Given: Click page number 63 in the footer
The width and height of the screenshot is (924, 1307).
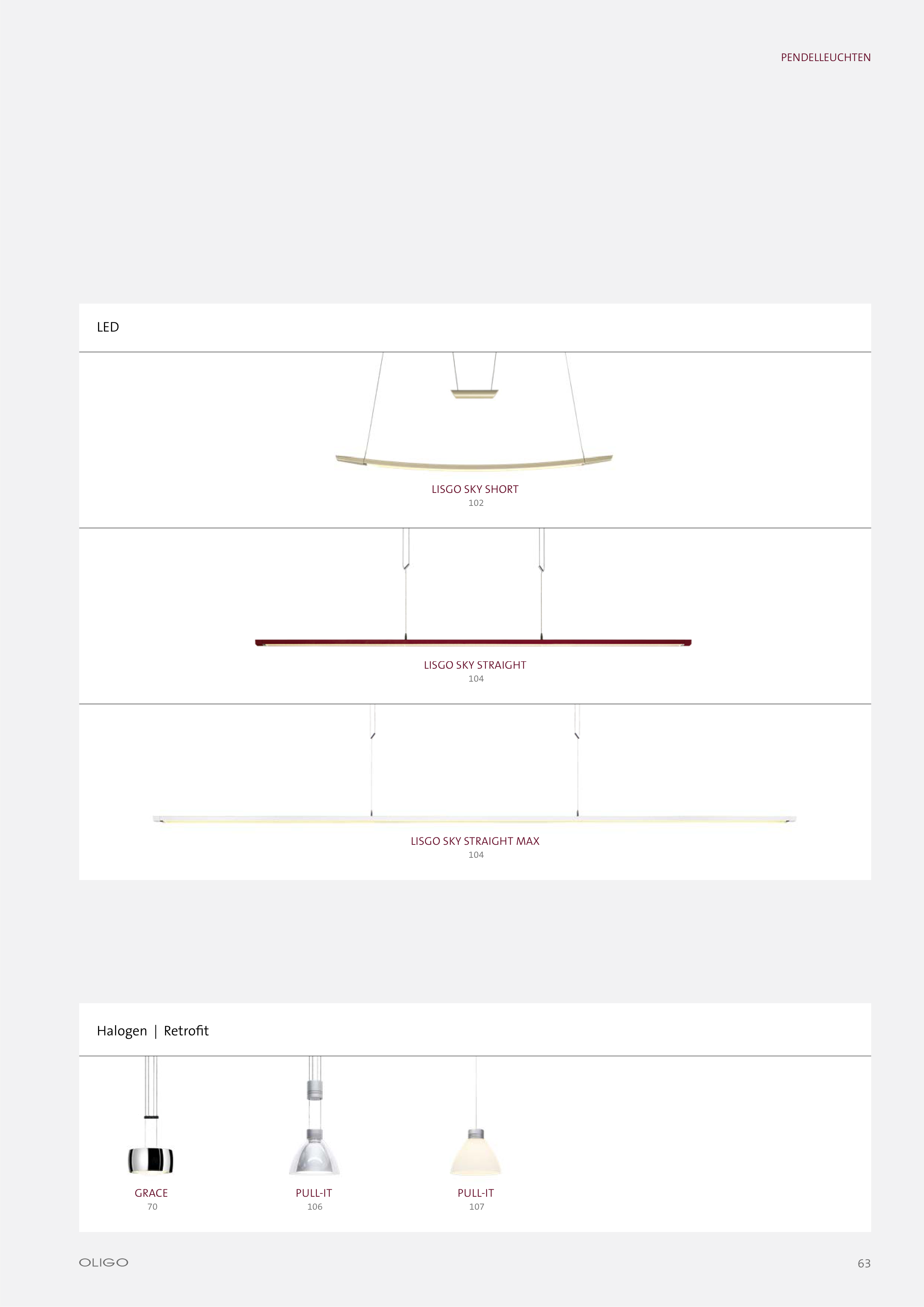Looking at the screenshot, I should tap(864, 1264).
